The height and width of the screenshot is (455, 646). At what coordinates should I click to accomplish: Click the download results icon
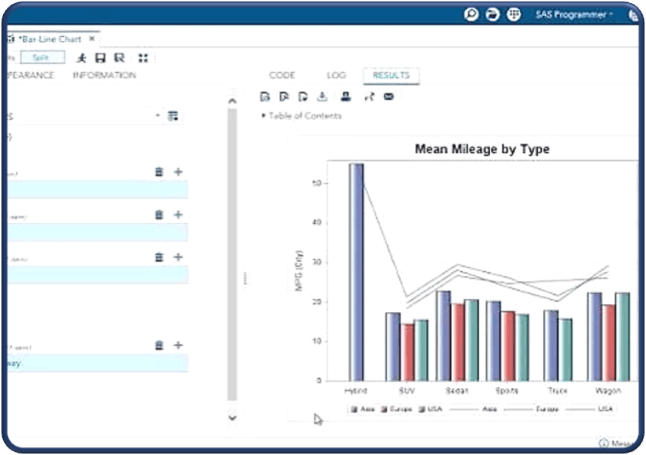coord(322,97)
